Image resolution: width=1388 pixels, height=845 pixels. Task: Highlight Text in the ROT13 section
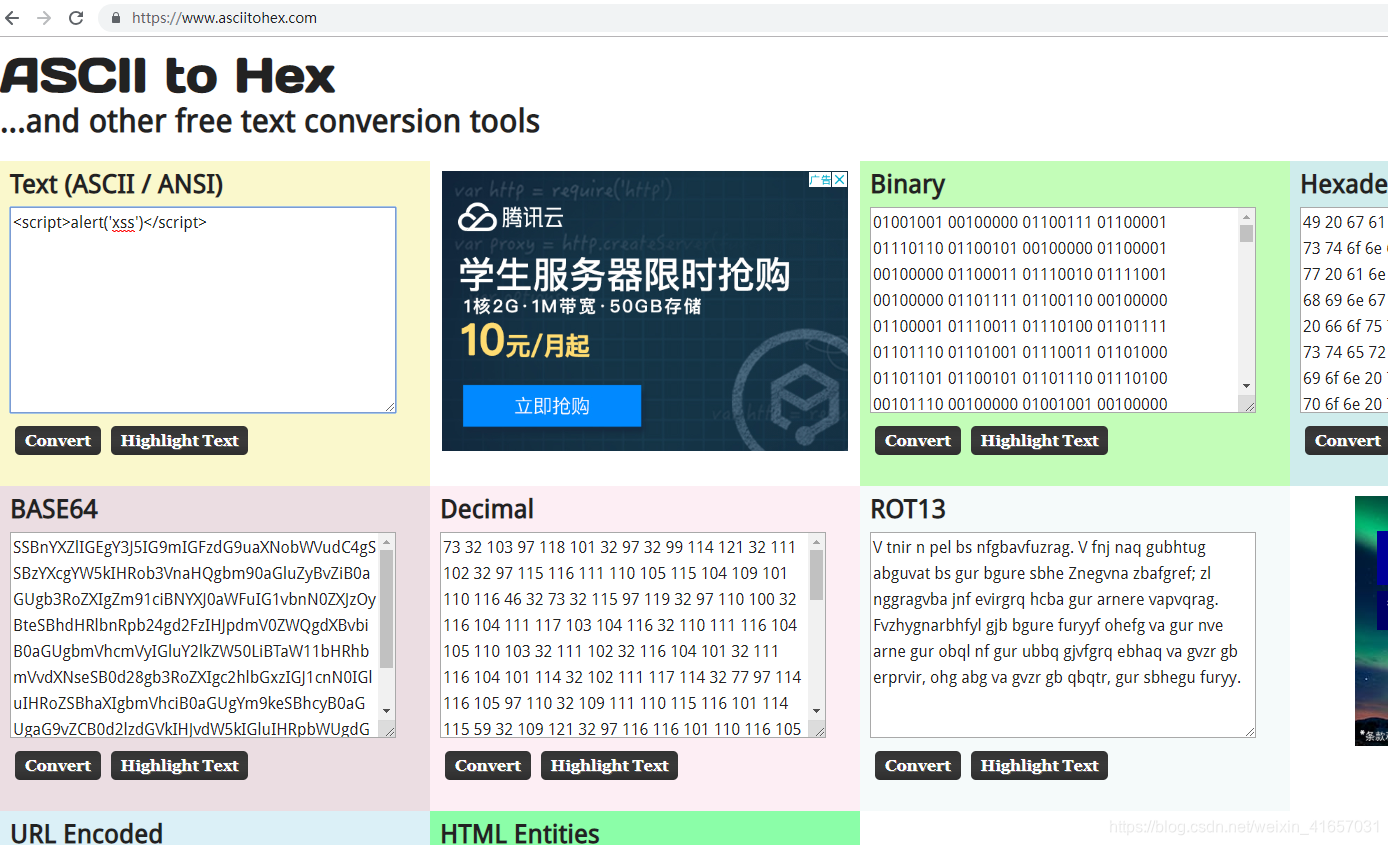coord(1039,766)
